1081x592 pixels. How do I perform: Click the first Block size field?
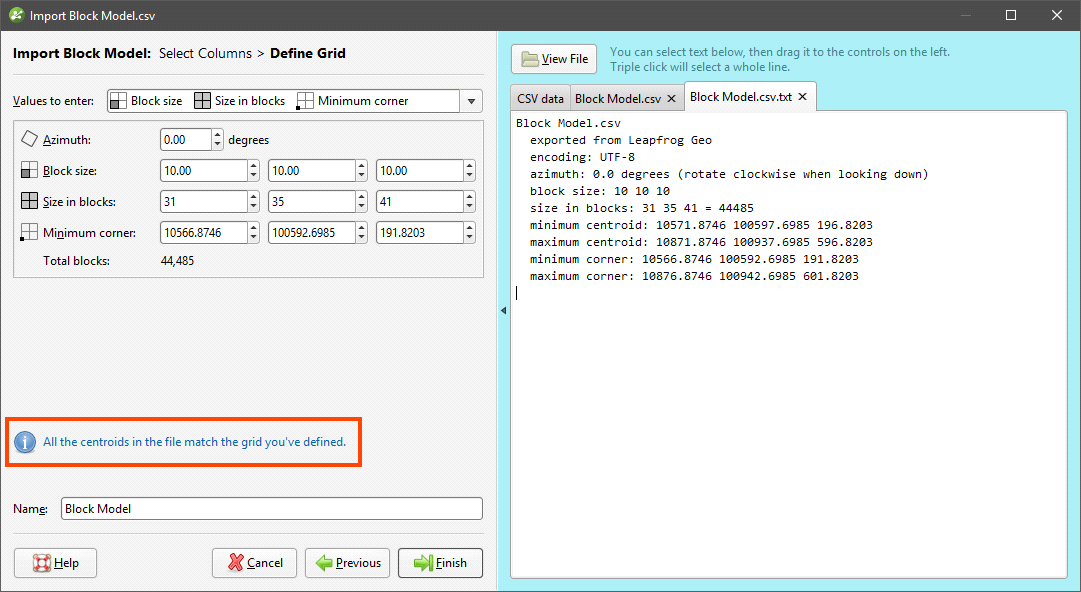203,170
